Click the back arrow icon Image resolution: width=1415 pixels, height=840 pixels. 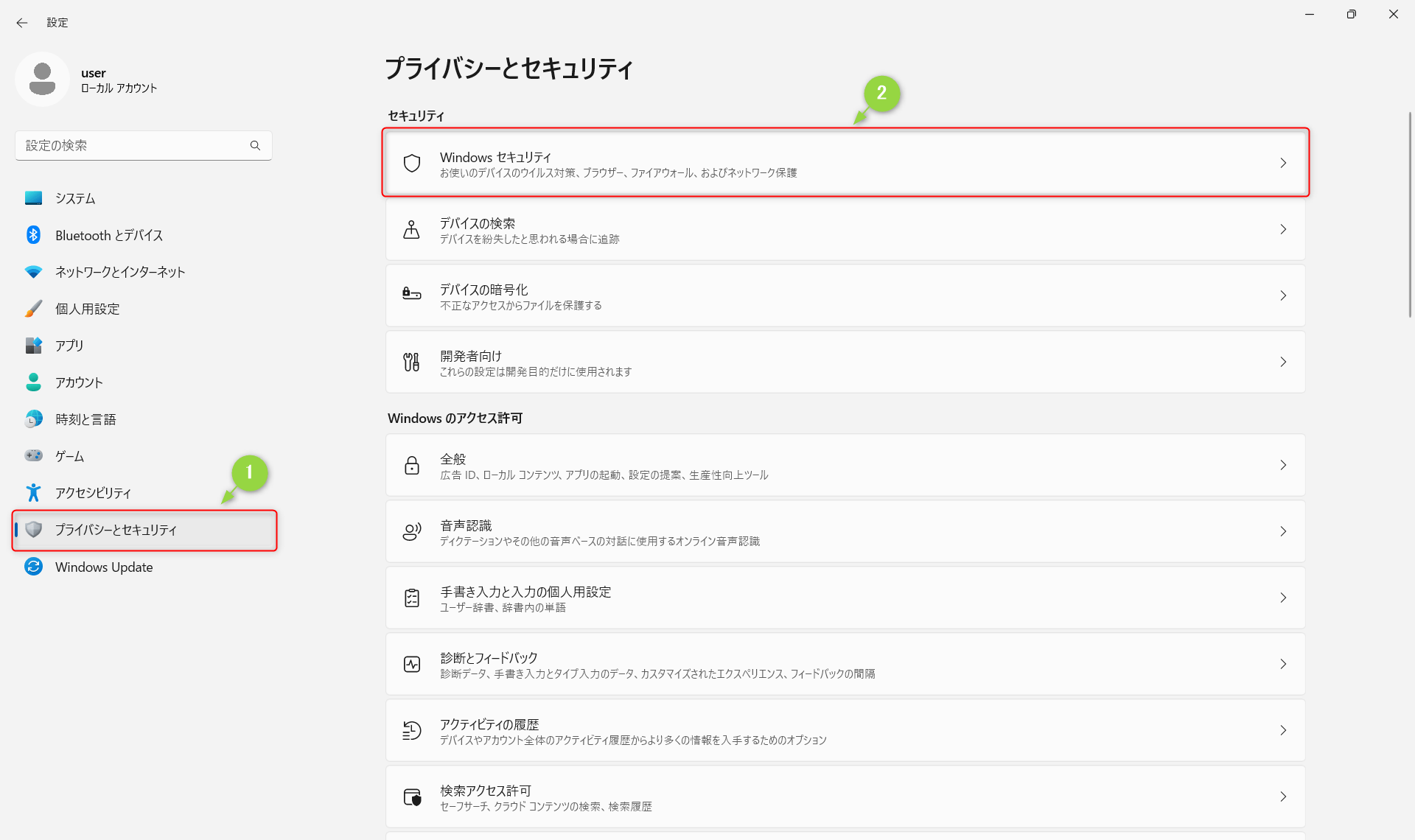21,23
